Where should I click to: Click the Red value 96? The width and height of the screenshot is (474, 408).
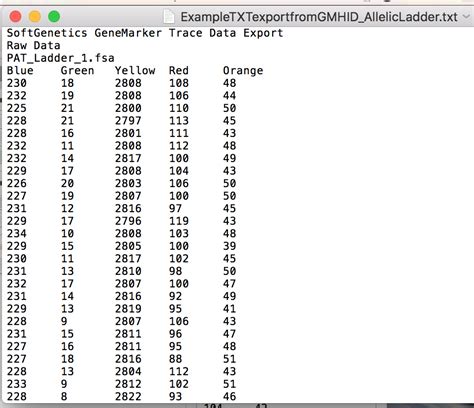coord(175,334)
